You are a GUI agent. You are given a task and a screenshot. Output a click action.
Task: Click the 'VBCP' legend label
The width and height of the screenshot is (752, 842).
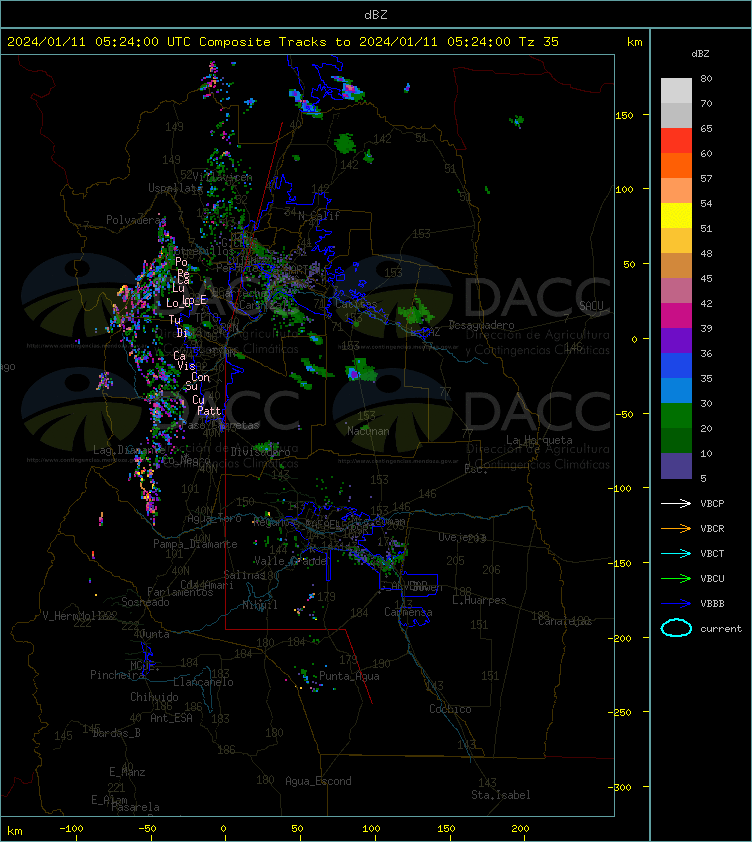coord(712,504)
